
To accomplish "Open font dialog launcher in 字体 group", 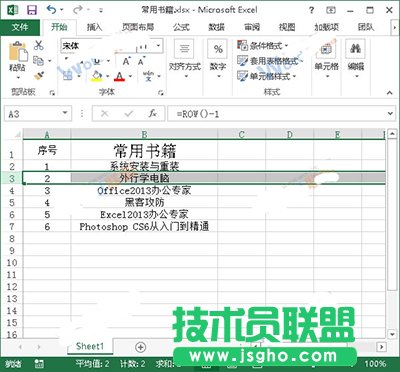I will pos(161,93).
